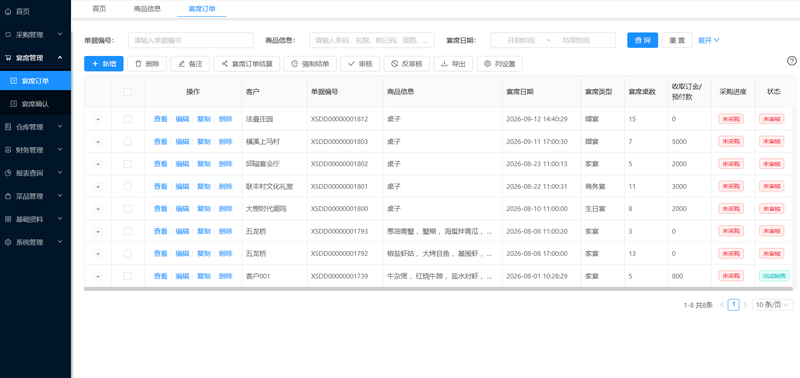Open the 10 条/页 page size dropdown
The width and height of the screenshot is (800, 378).
[x=772, y=305]
